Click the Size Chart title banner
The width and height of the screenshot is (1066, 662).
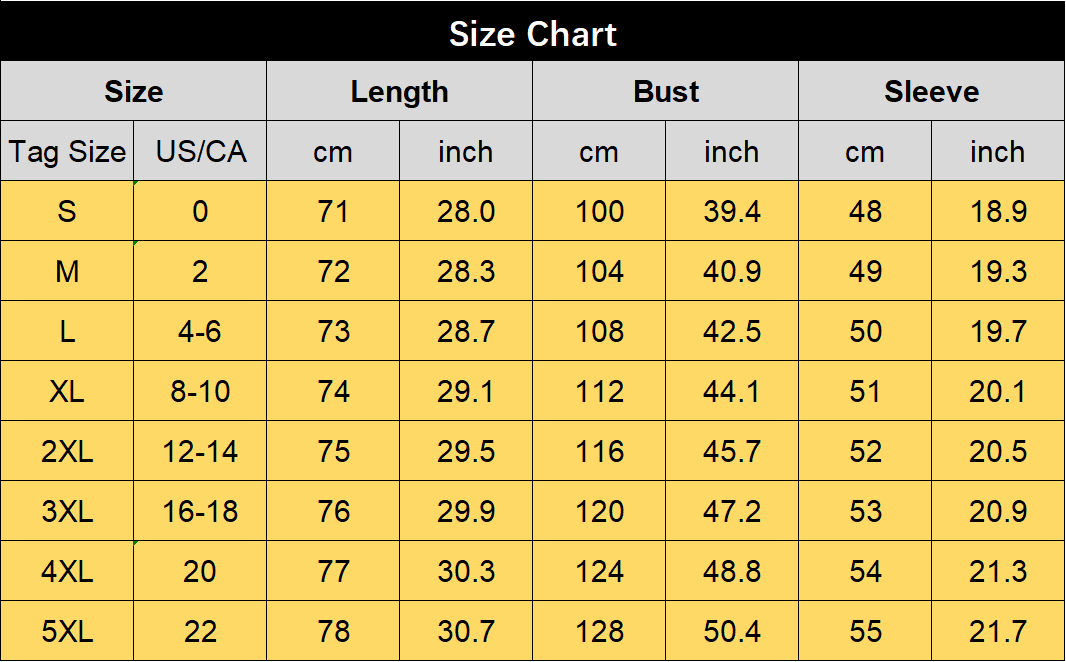pyautogui.click(x=533, y=31)
